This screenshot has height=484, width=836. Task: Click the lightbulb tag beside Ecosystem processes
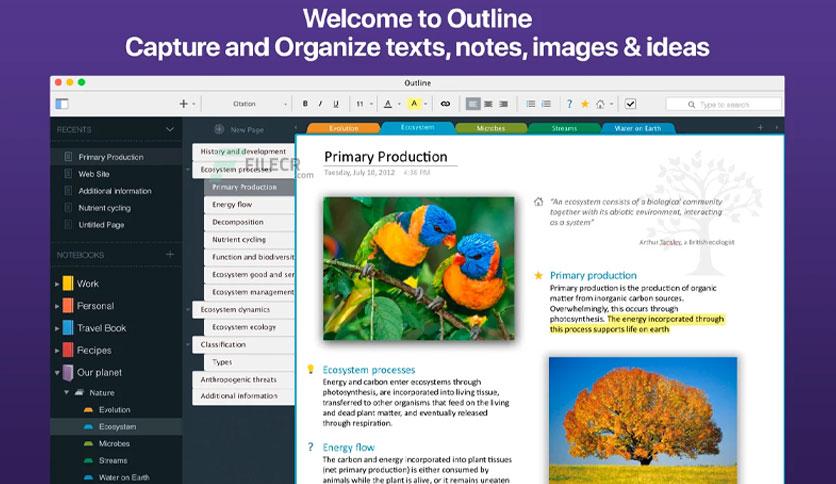[x=310, y=369]
